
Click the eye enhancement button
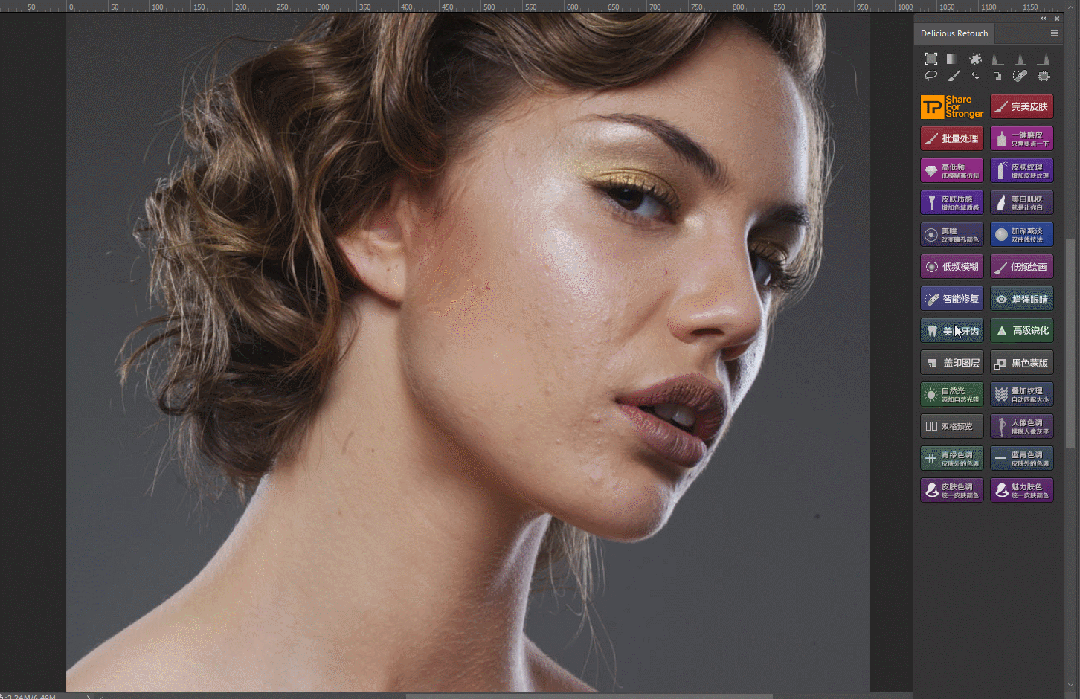pyautogui.click(x=1022, y=299)
